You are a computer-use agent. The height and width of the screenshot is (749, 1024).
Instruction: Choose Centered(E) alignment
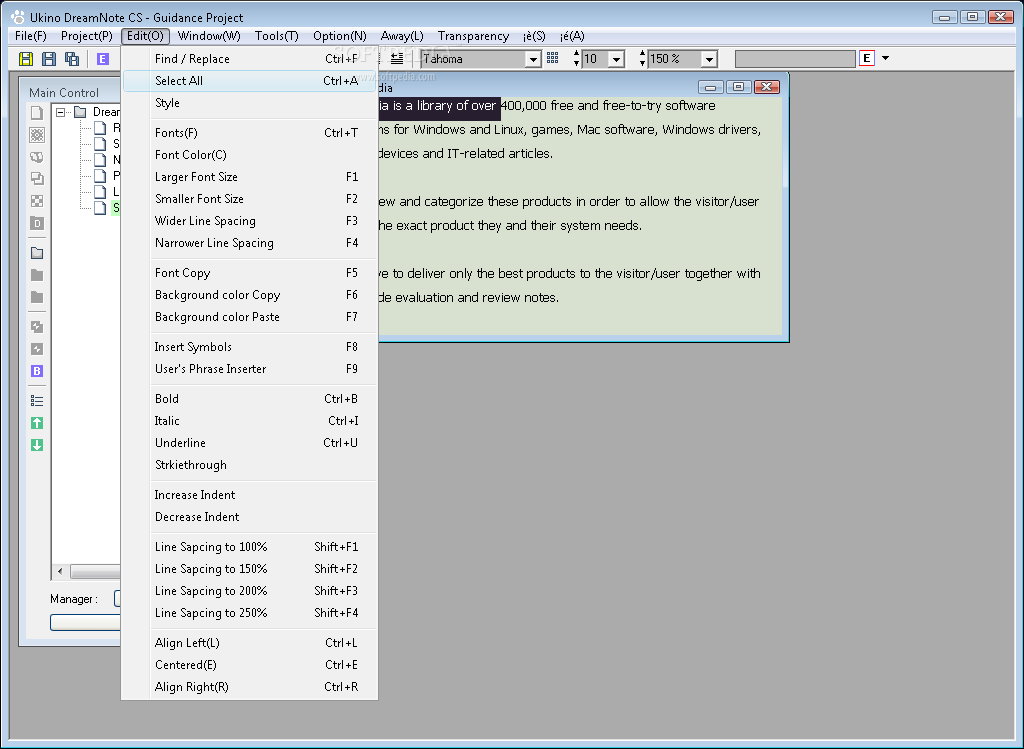tap(249, 665)
